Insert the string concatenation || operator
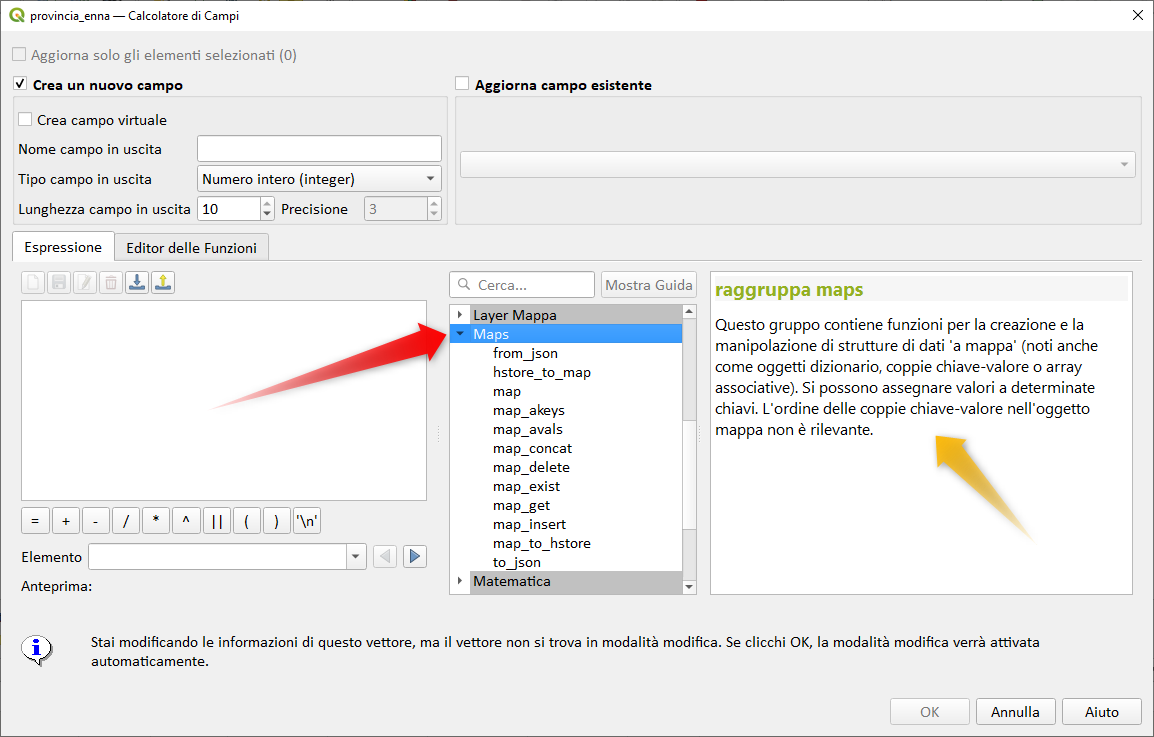 [x=216, y=521]
